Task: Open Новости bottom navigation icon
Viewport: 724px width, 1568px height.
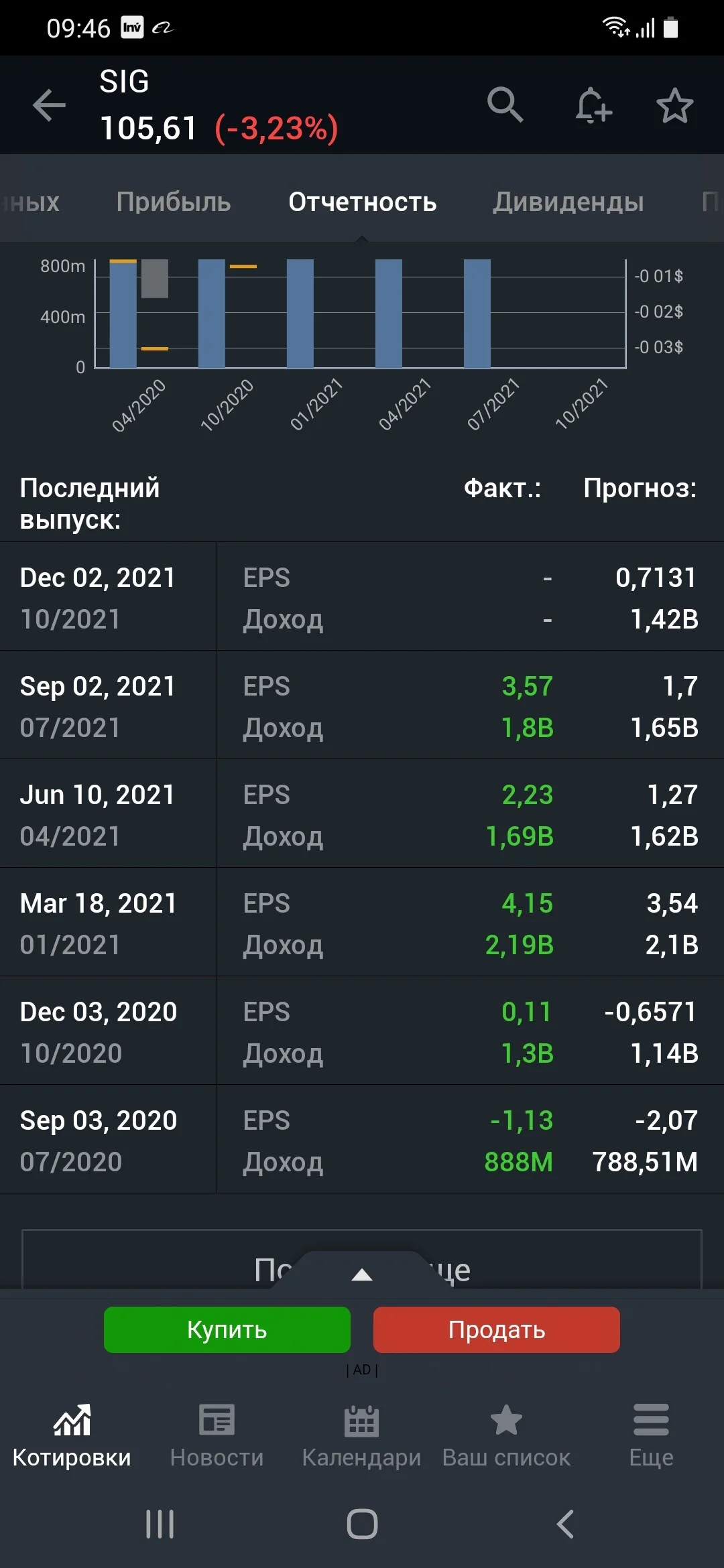Action: pyautogui.click(x=217, y=1420)
